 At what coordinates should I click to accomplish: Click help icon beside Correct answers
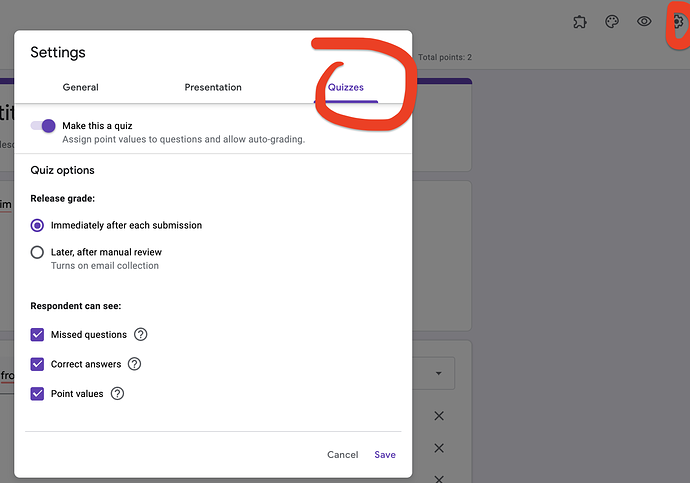coord(135,364)
